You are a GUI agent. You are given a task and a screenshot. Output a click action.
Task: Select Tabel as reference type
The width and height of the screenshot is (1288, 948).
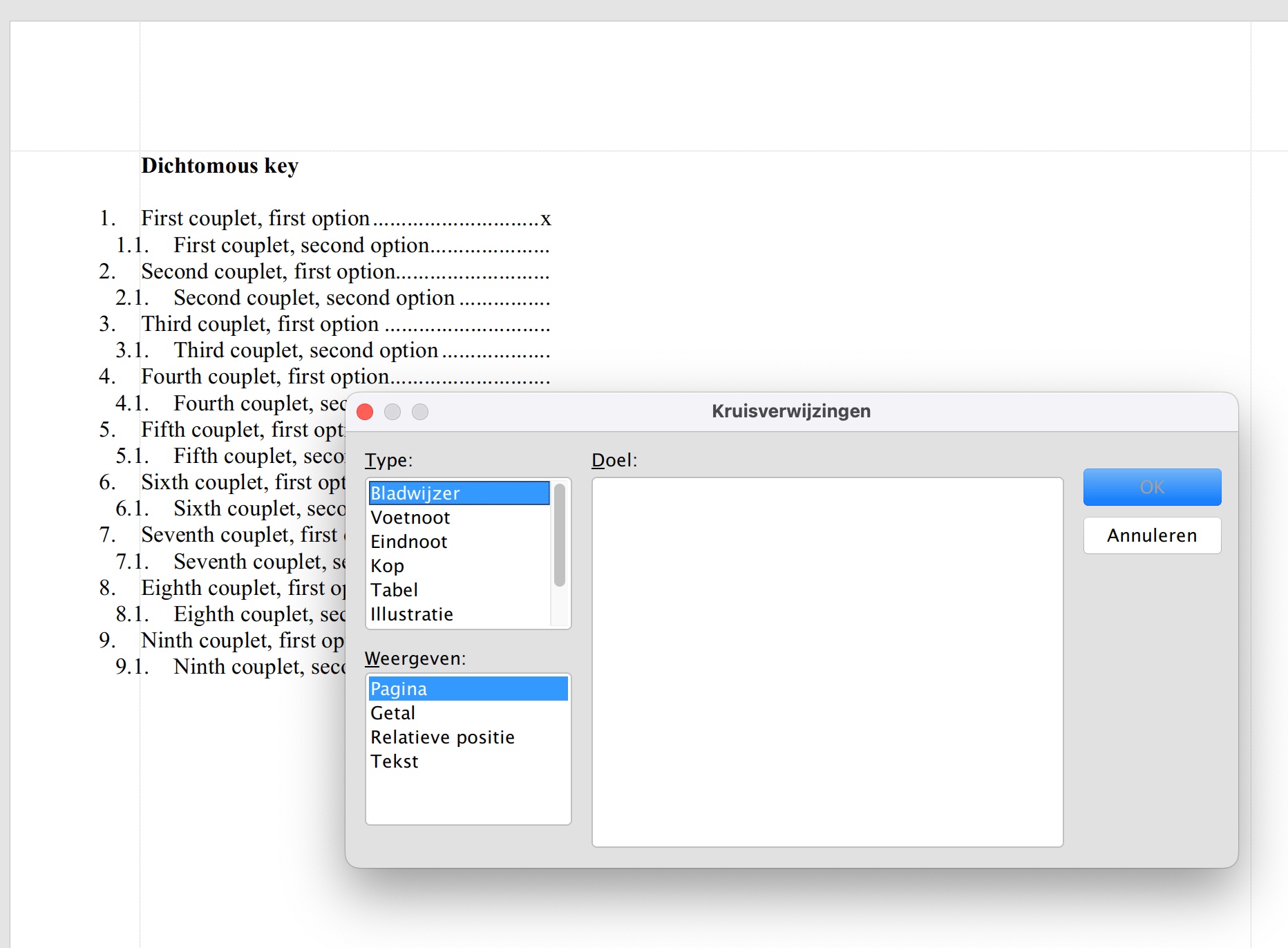395,590
